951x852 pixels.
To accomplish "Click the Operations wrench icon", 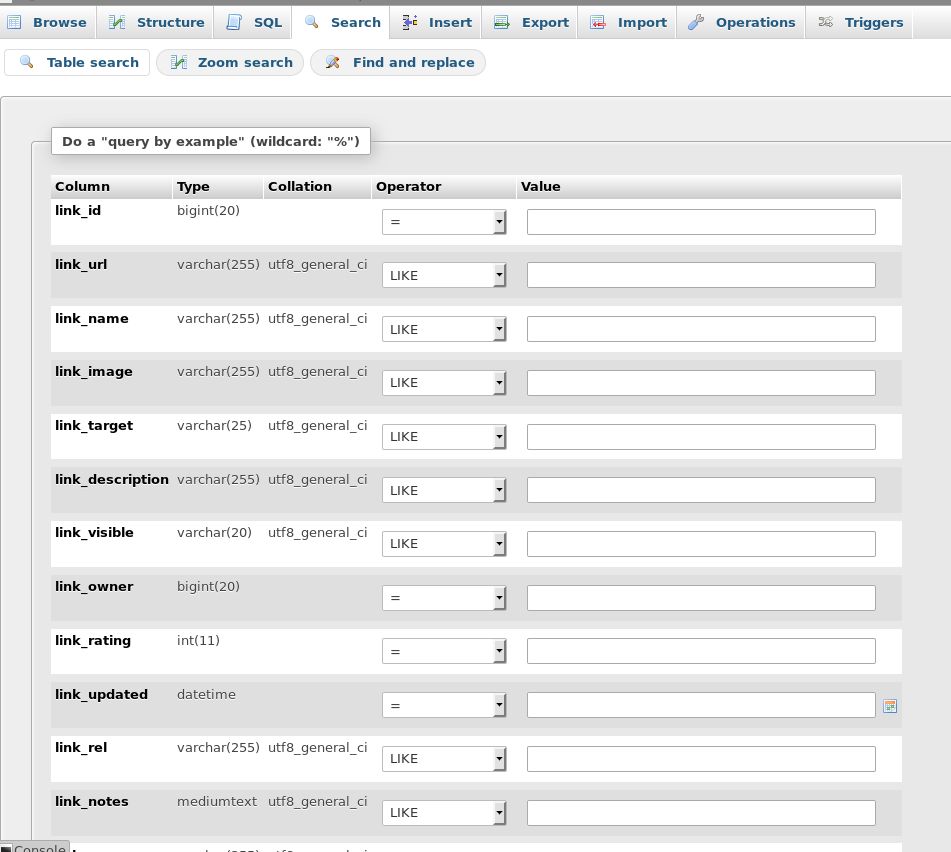I will pos(696,22).
